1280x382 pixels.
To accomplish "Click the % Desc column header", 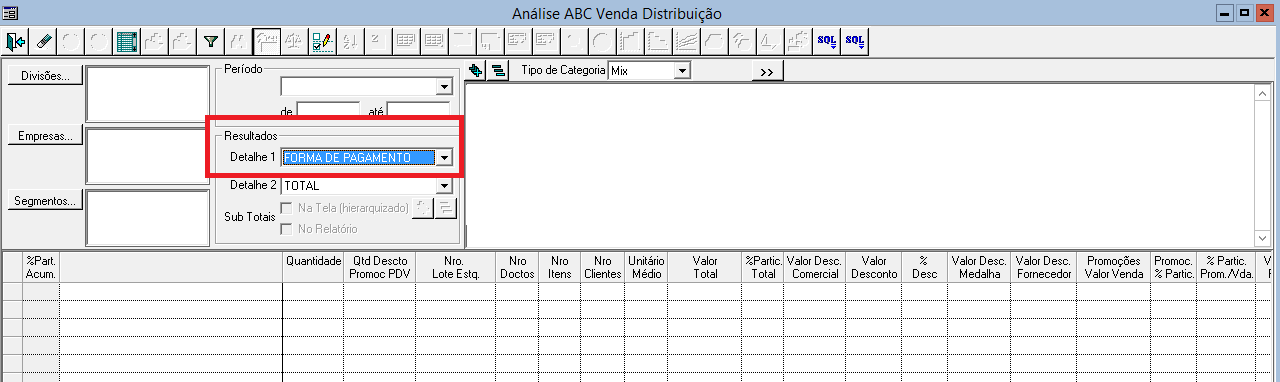I will point(925,267).
